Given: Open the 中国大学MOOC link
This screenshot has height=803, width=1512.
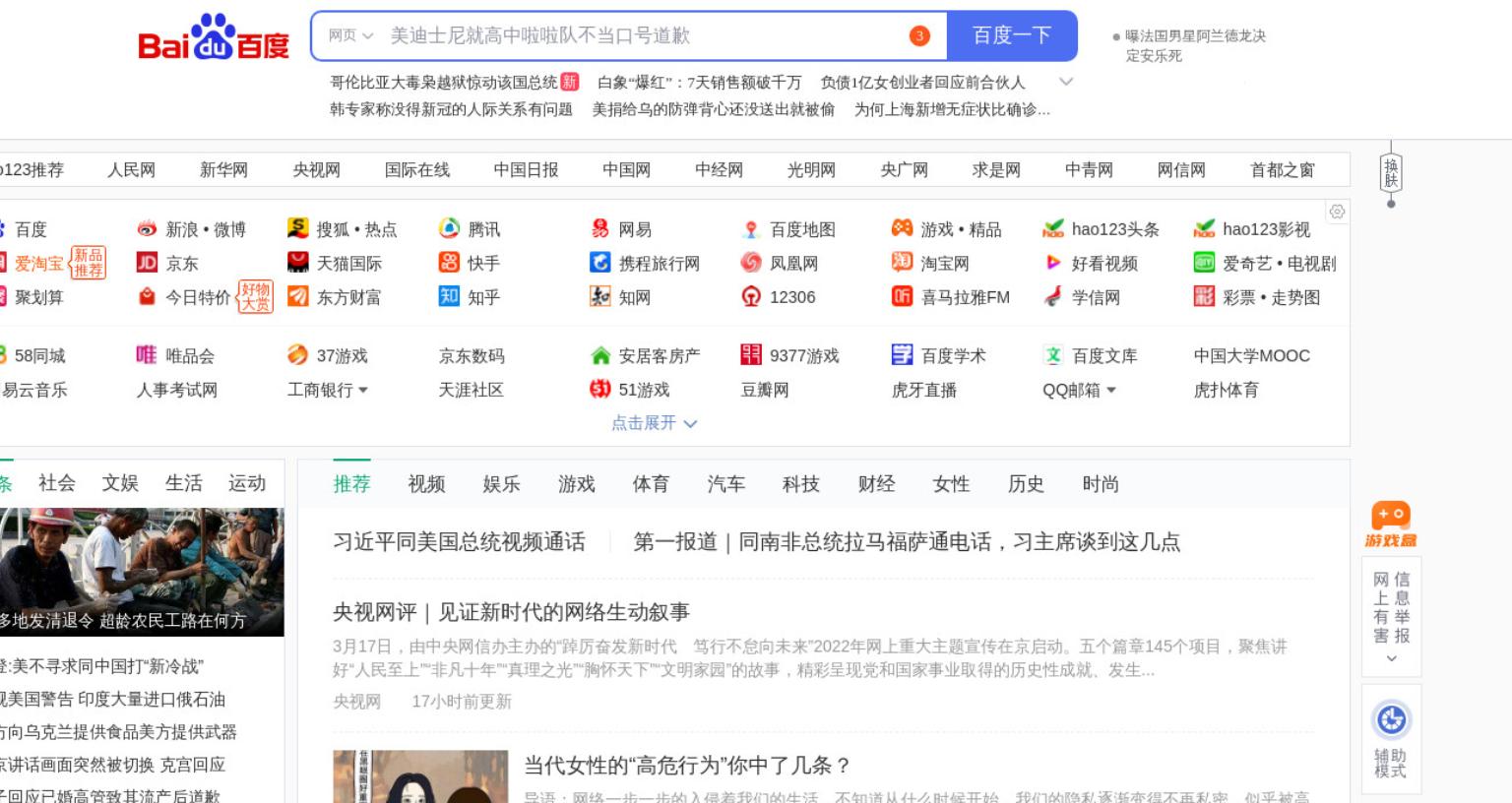Looking at the screenshot, I should click(1251, 355).
